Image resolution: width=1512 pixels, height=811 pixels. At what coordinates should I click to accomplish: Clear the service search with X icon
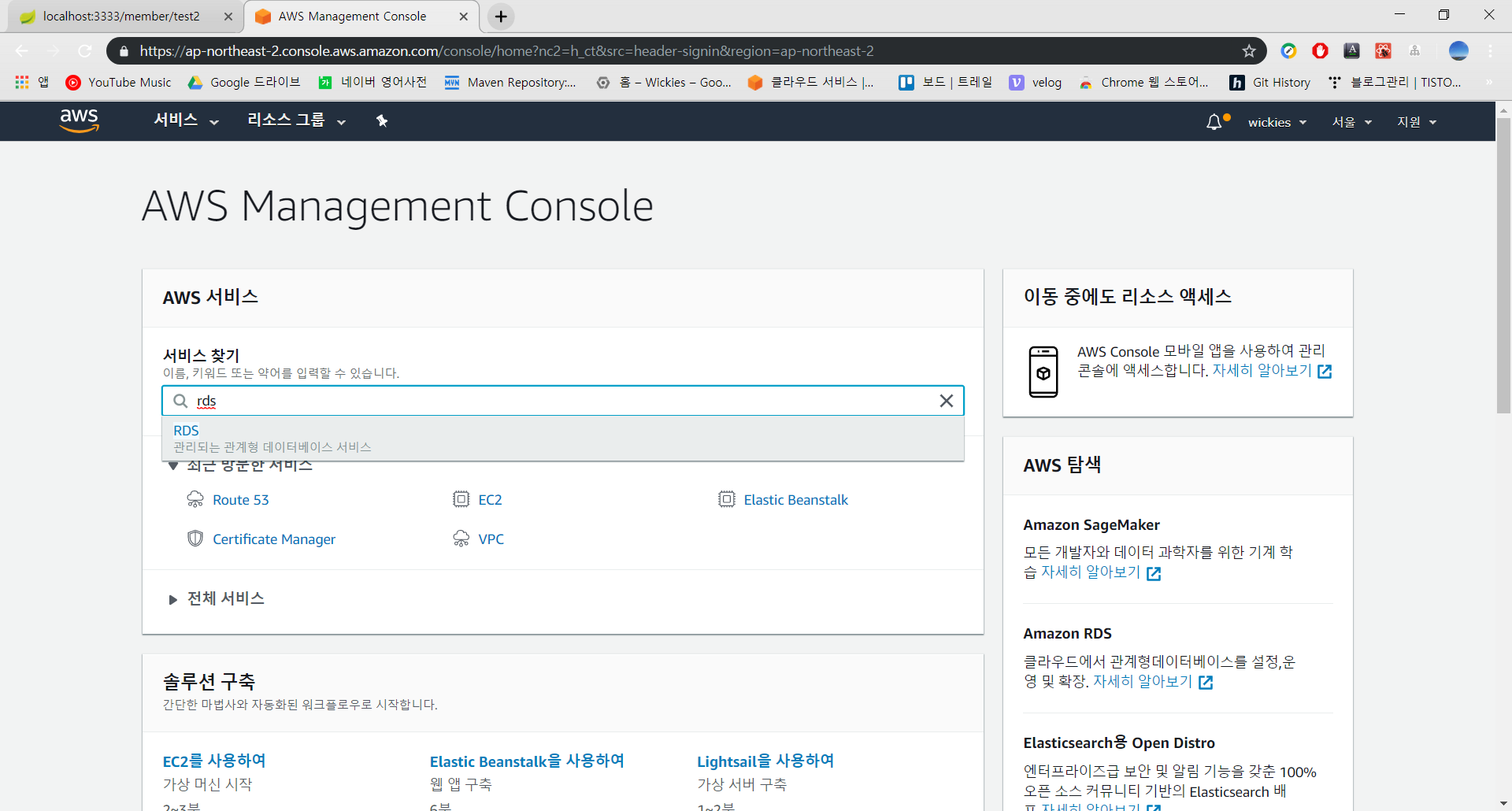(947, 401)
